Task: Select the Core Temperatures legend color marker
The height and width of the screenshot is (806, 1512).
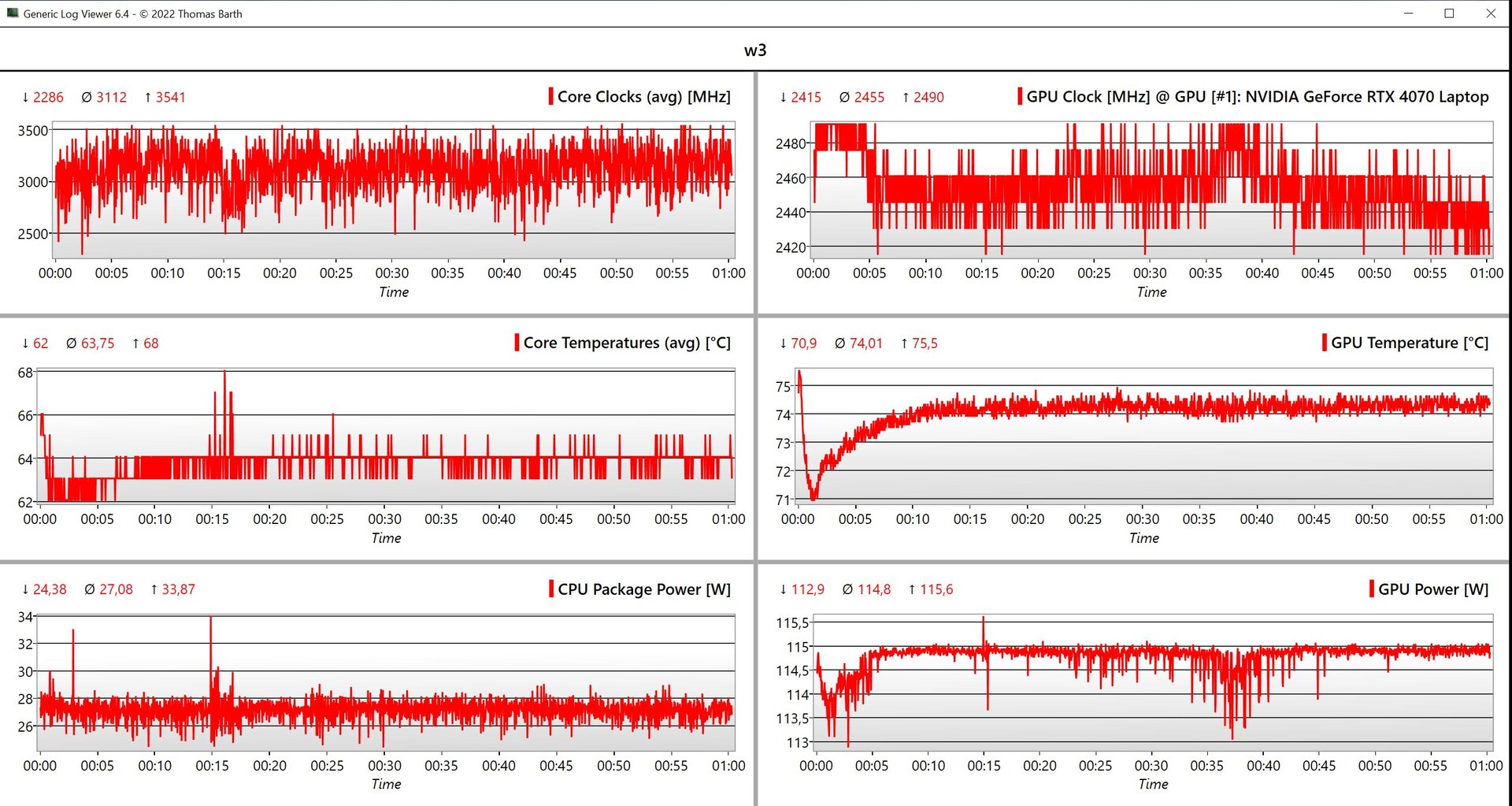Action: (517, 343)
